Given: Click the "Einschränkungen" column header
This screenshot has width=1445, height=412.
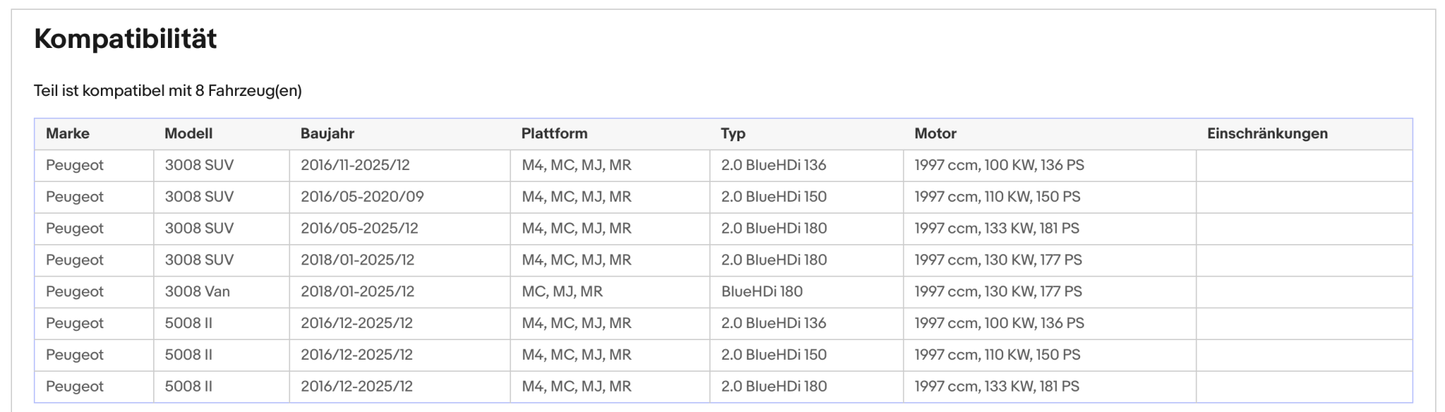Looking at the screenshot, I should (x=1267, y=134).
